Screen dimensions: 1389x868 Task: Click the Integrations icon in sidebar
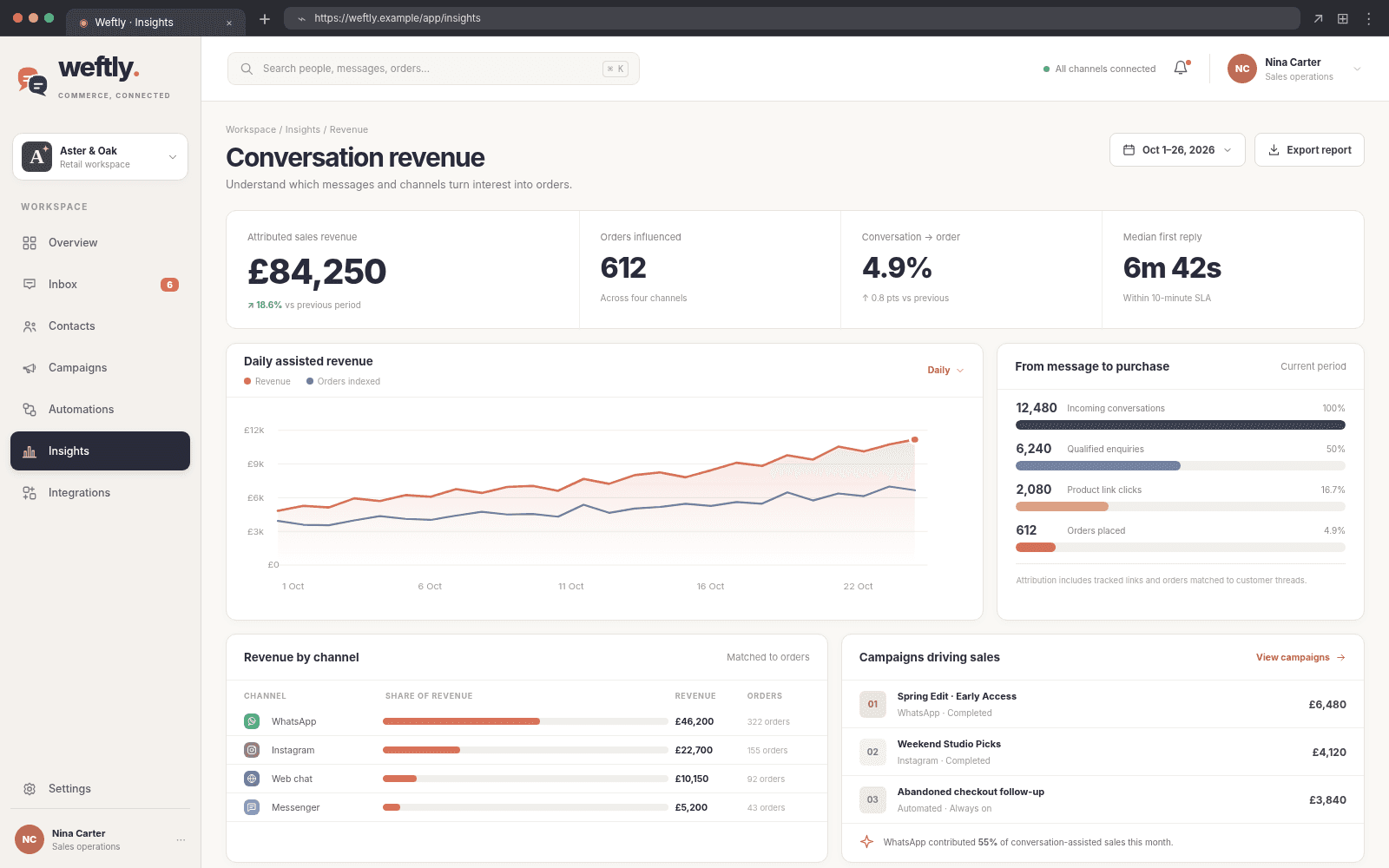click(30, 493)
